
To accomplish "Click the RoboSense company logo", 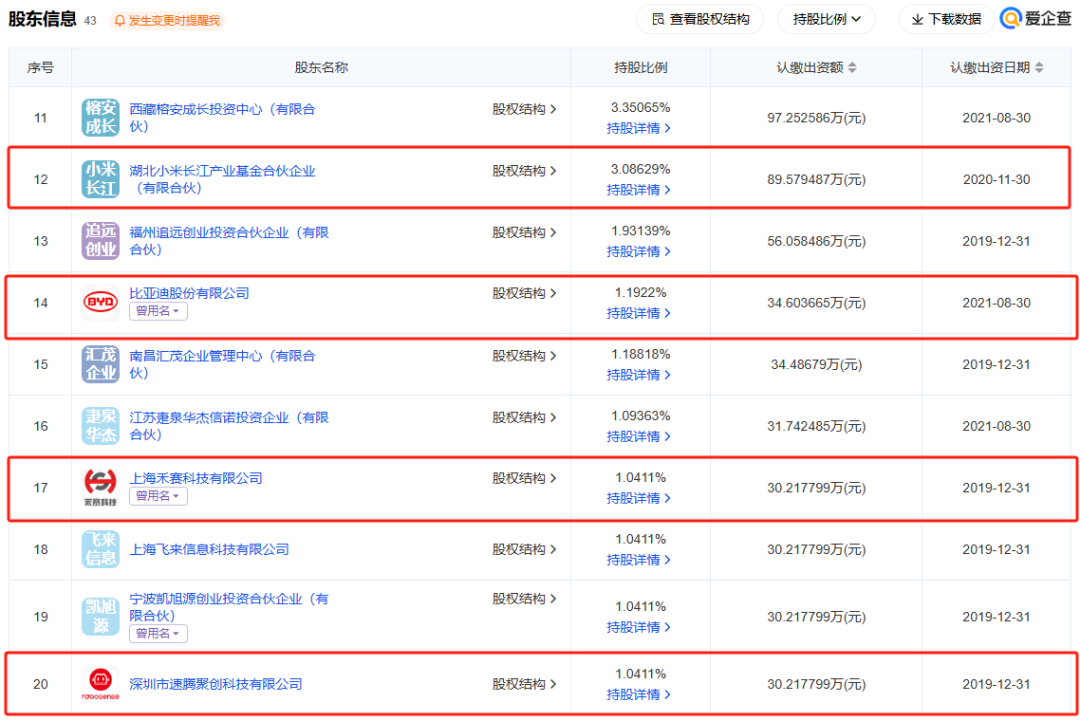I will click(101, 683).
